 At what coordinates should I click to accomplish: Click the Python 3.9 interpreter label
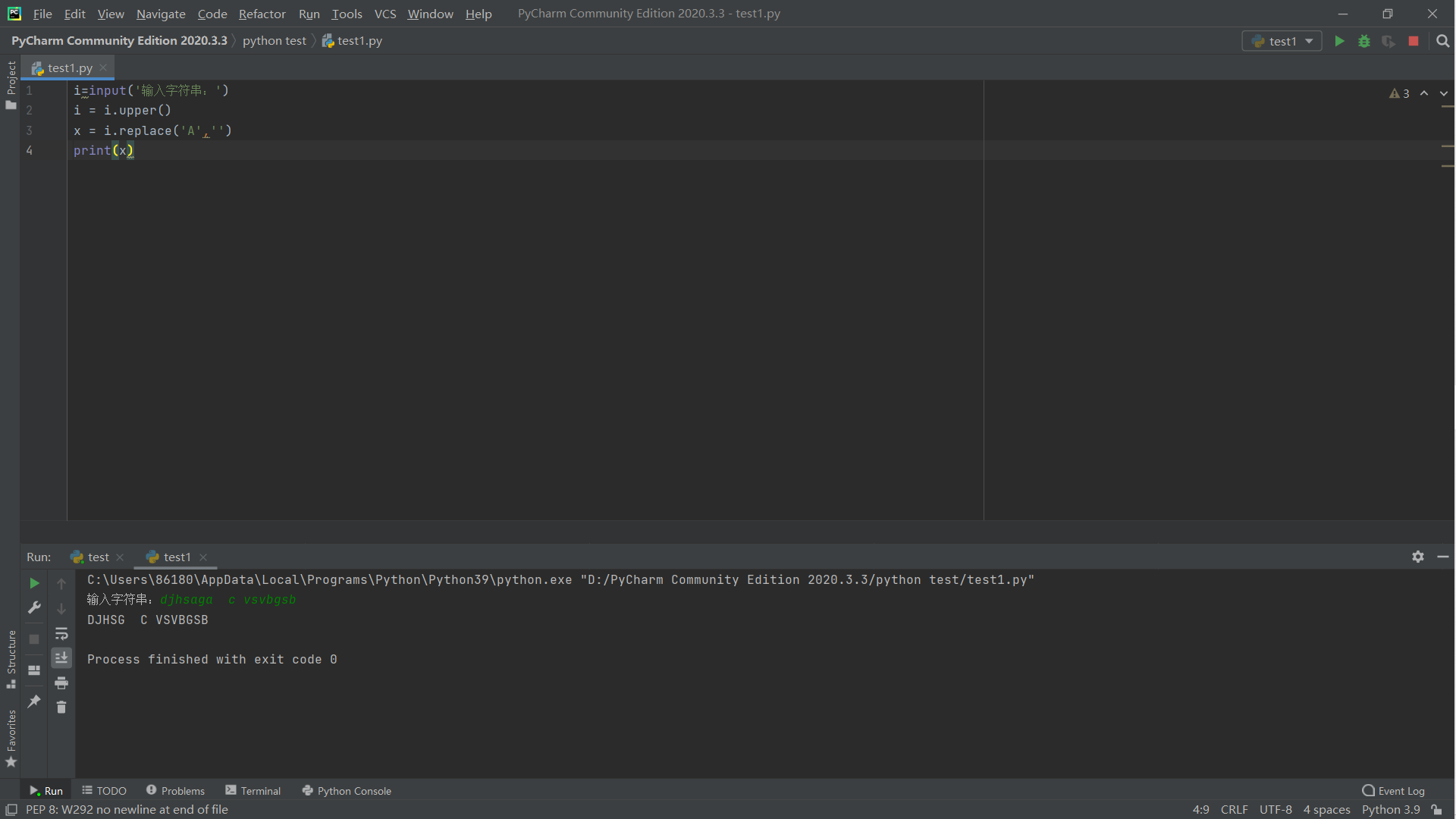tap(1390, 810)
